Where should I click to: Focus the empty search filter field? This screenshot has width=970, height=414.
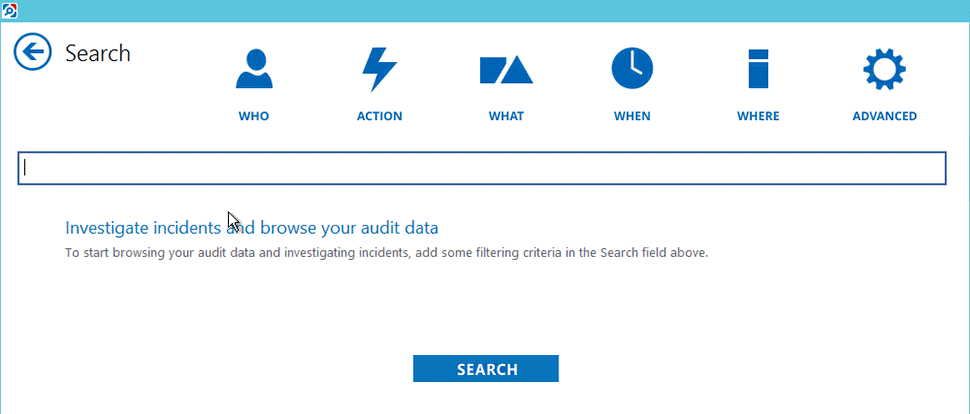pos(482,168)
